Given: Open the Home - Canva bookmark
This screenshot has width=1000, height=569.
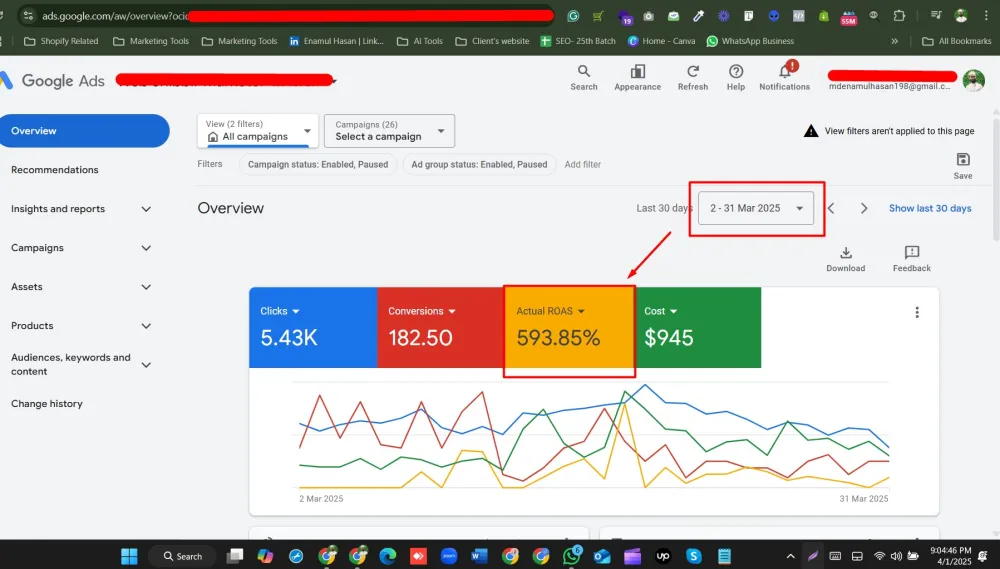Looking at the screenshot, I should coord(662,41).
